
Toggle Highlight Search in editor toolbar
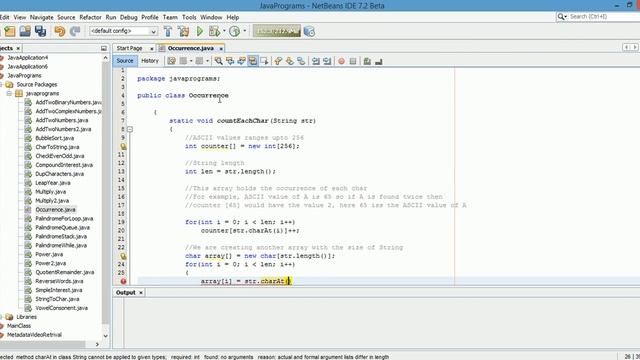(x=253, y=61)
